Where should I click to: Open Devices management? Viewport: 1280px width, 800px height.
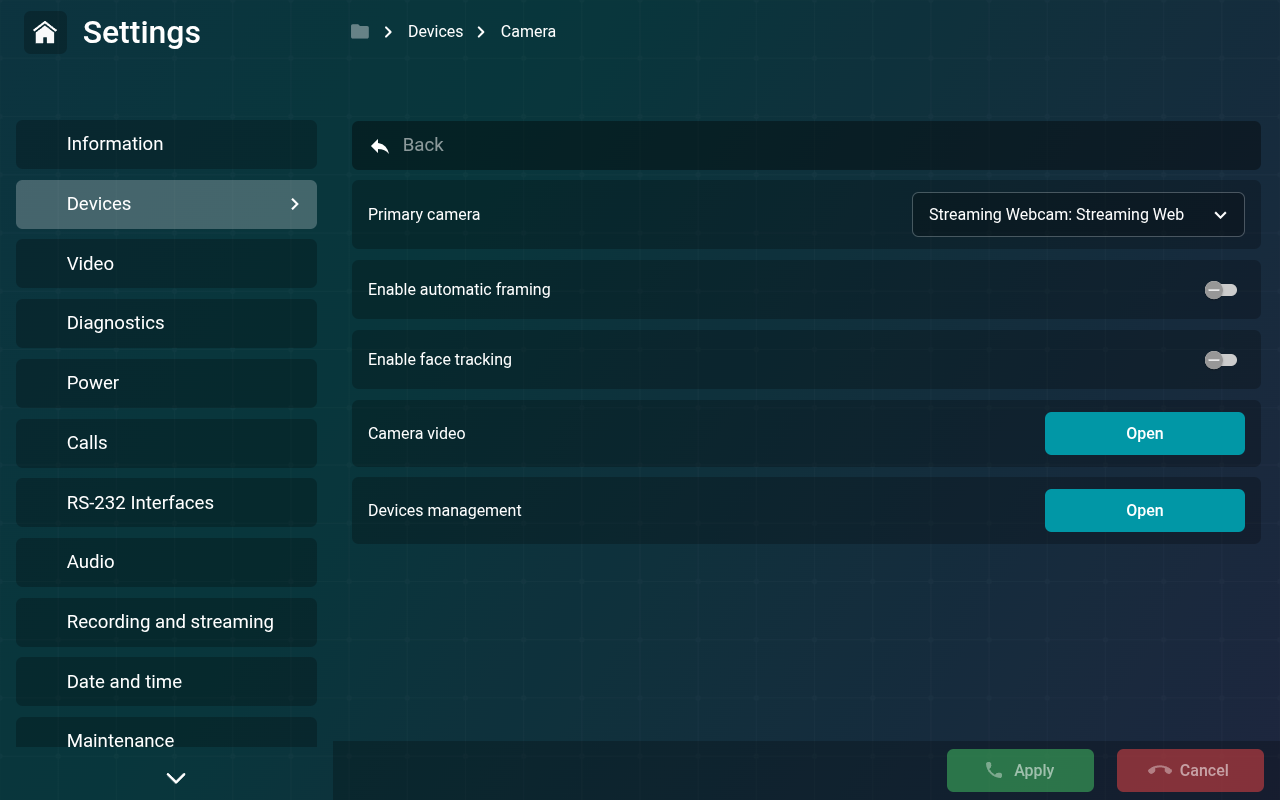pos(1145,510)
